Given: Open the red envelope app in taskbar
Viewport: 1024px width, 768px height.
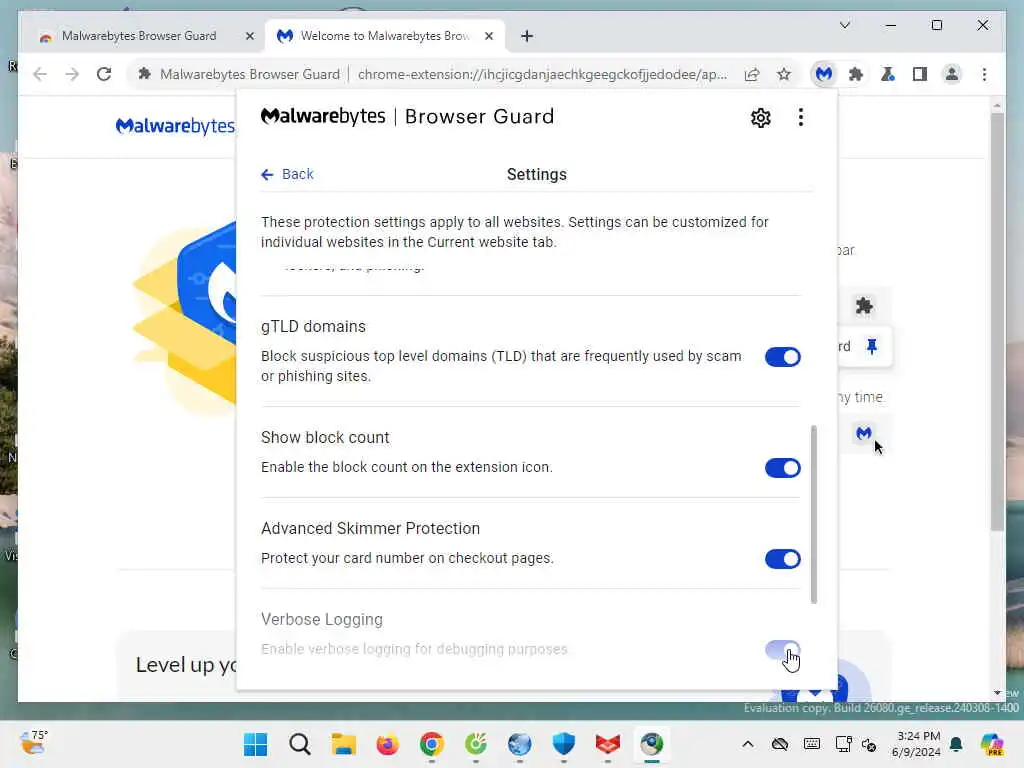Looking at the screenshot, I should click(607, 744).
